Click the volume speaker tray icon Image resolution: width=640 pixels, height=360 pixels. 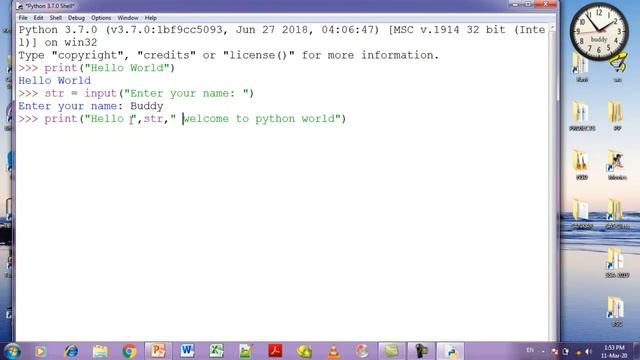[x=589, y=351]
